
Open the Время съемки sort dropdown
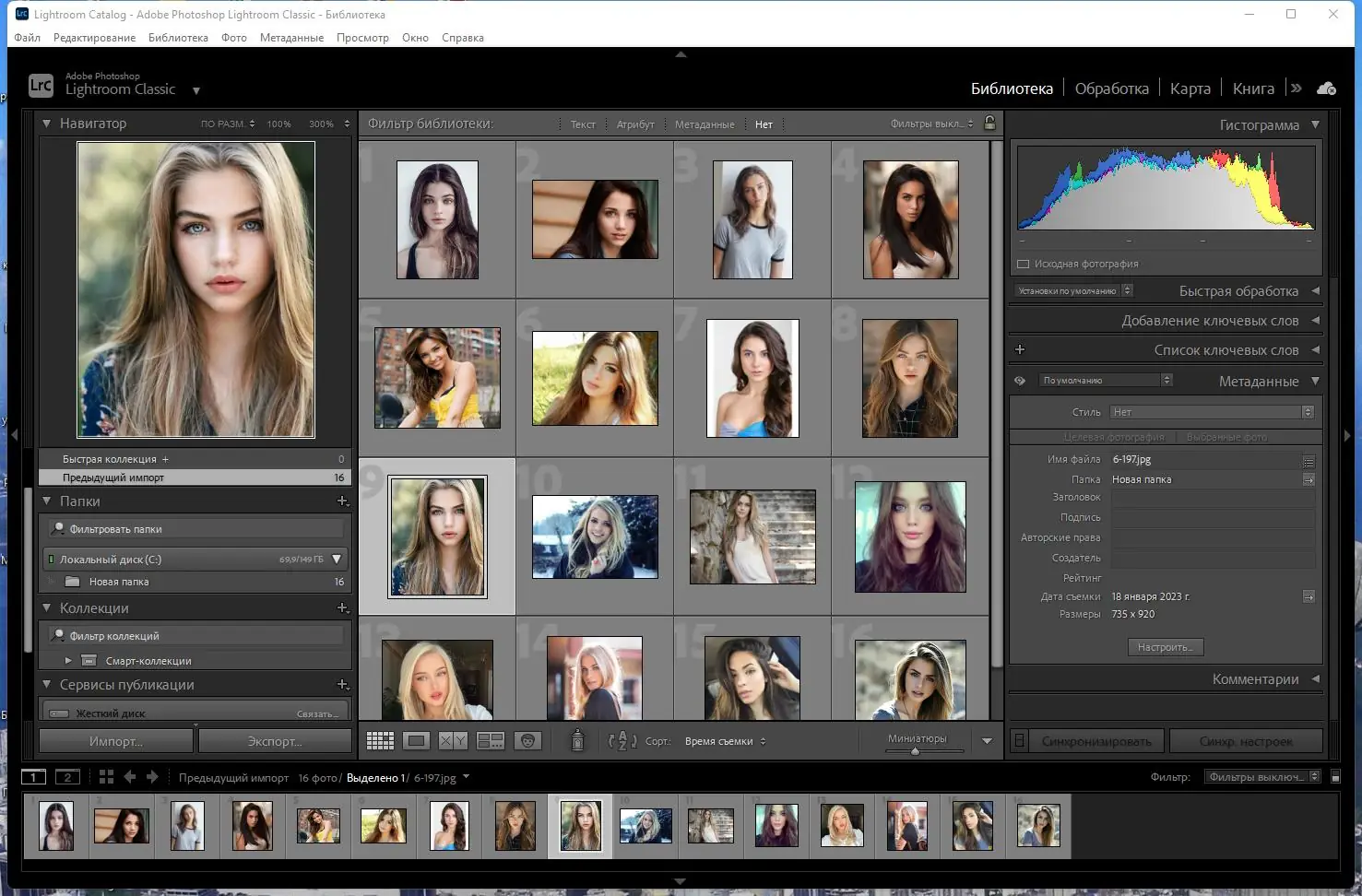click(726, 741)
